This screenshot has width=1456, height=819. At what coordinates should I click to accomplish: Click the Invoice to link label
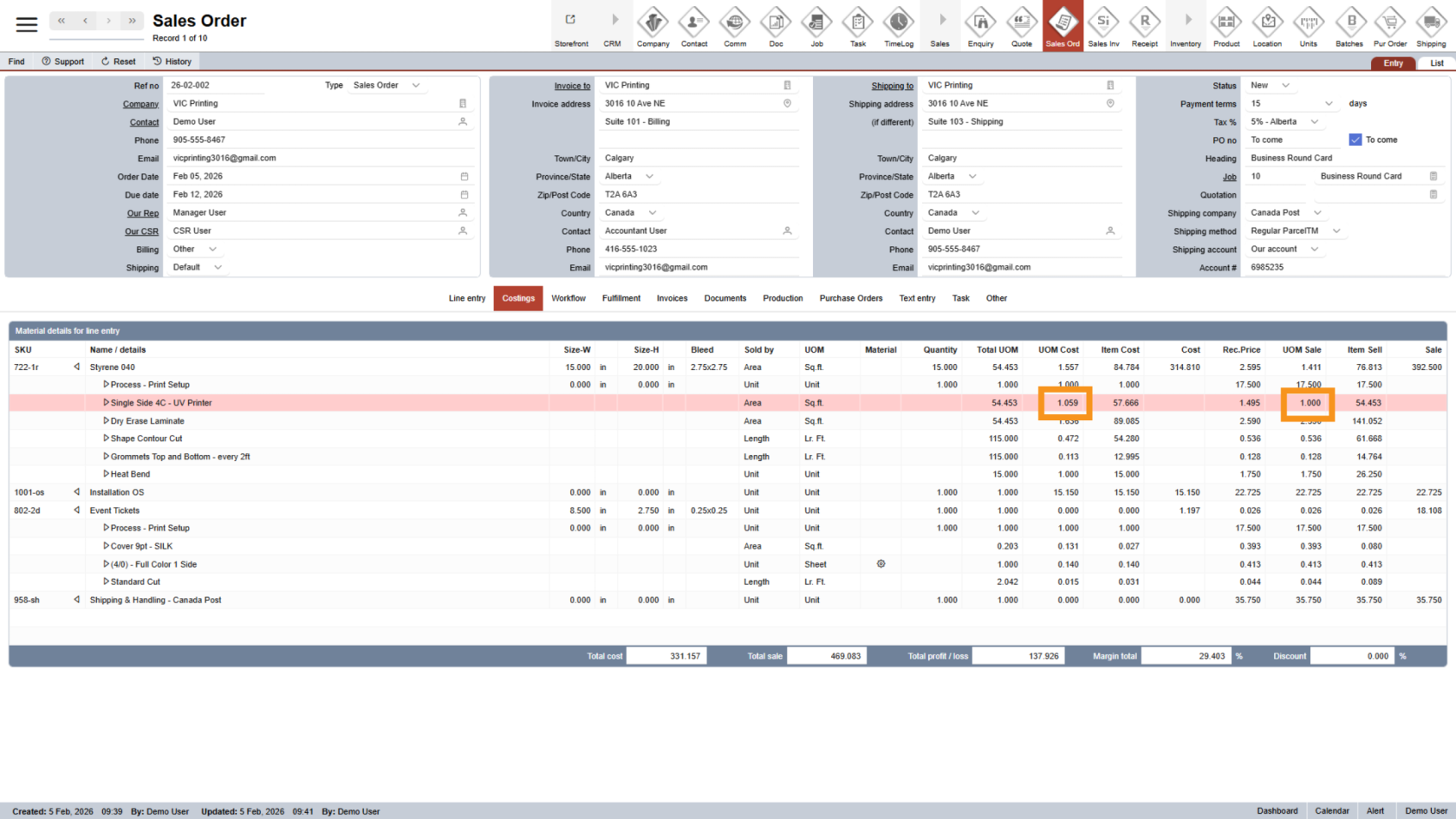pyautogui.click(x=572, y=86)
